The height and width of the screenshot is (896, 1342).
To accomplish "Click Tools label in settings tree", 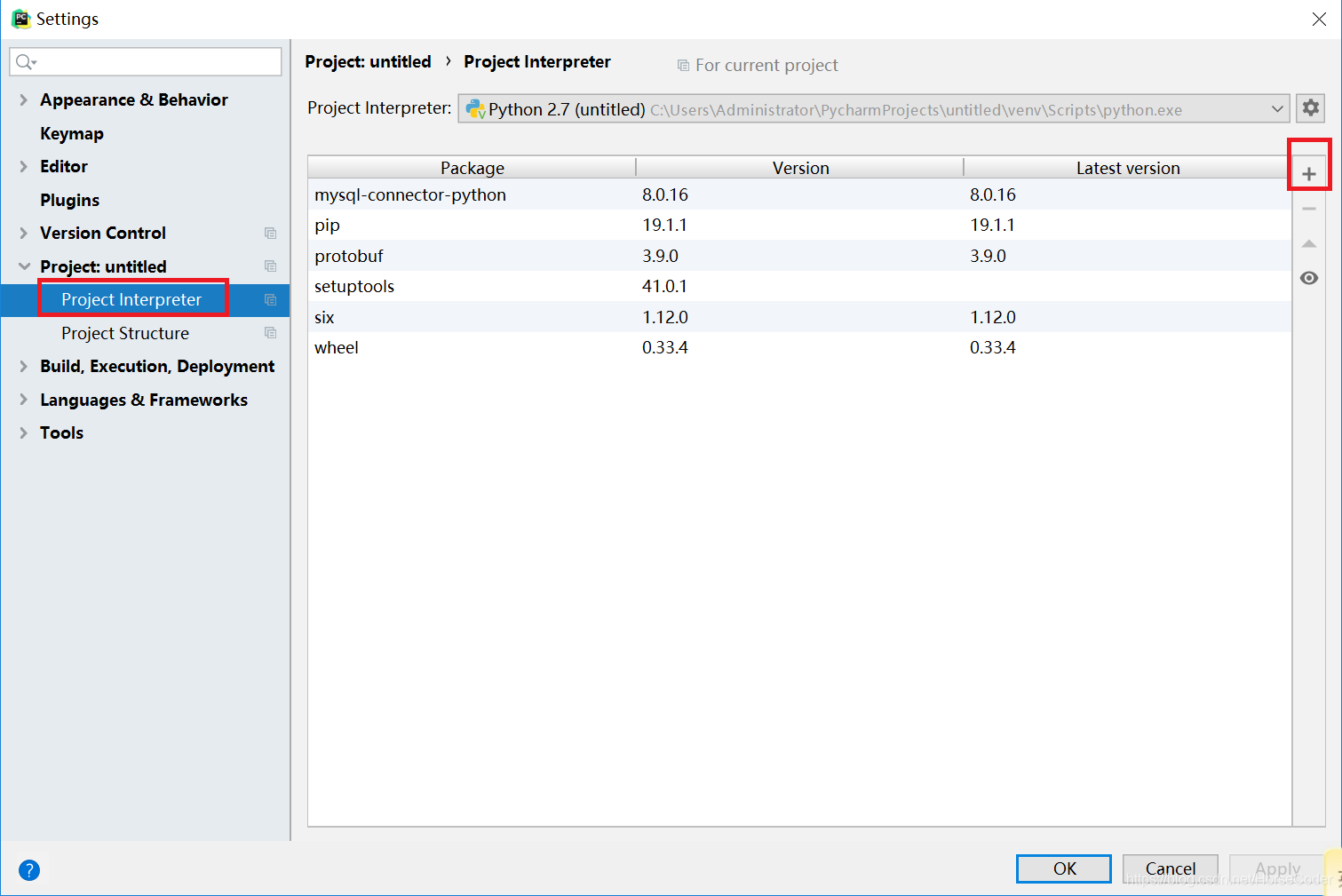I will point(61,433).
